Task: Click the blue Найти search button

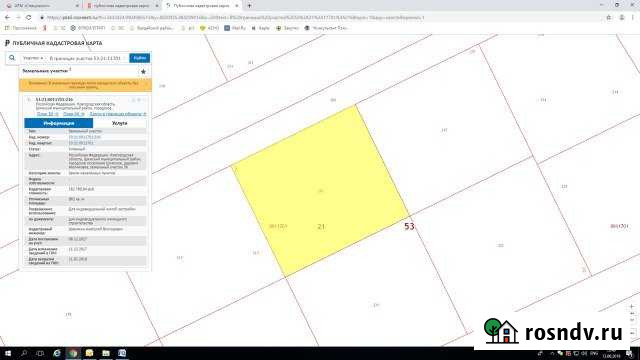Action: pyautogui.click(x=140, y=58)
